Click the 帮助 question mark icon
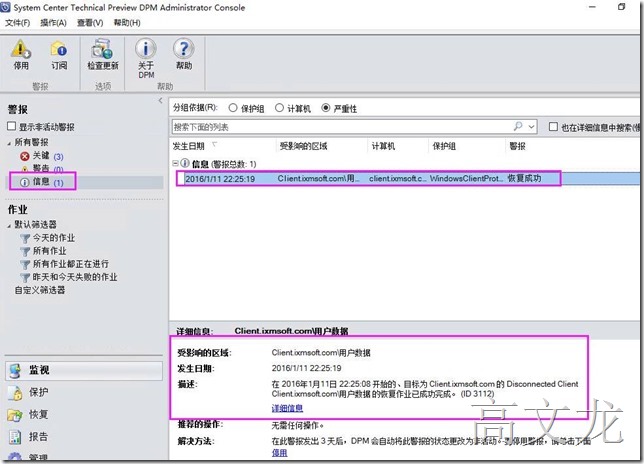 click(184, 48)
